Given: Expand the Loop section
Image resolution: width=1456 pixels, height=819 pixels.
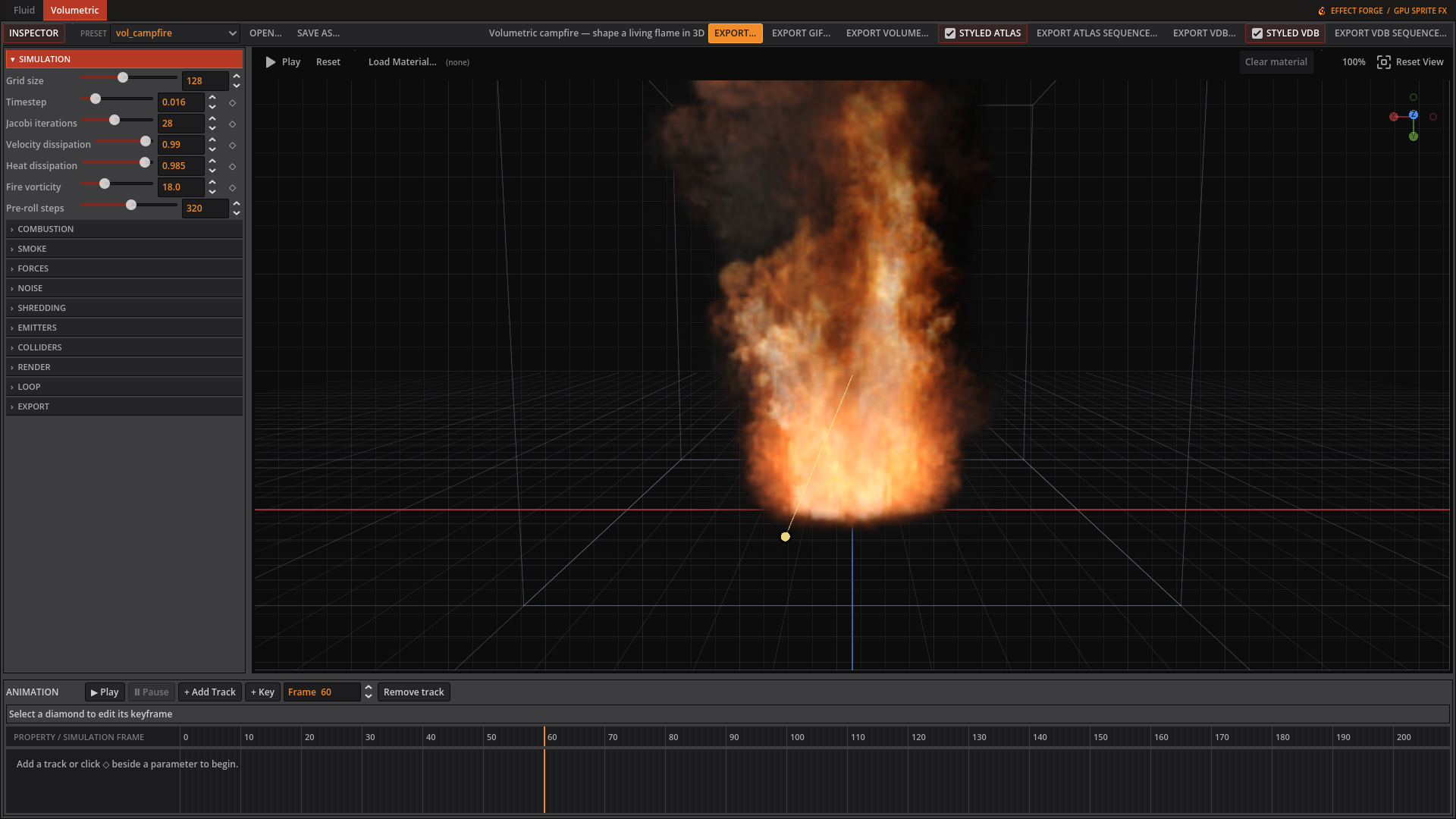Looking at the screenshot, I should click(x=124, y=387).
